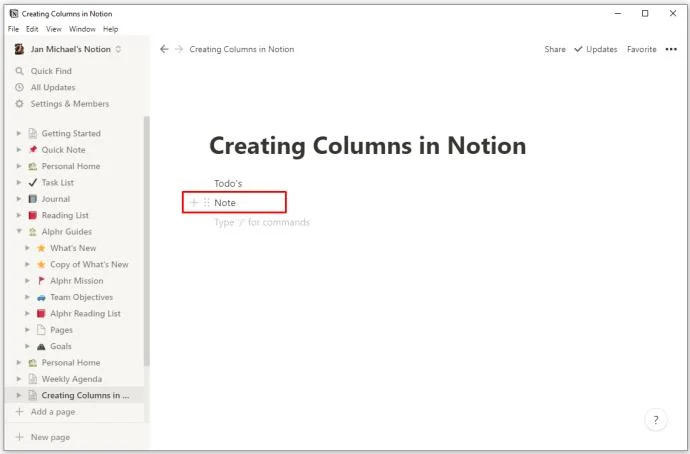Expand the Quick Note page toggle
The image size is (690, 454).
18,150
